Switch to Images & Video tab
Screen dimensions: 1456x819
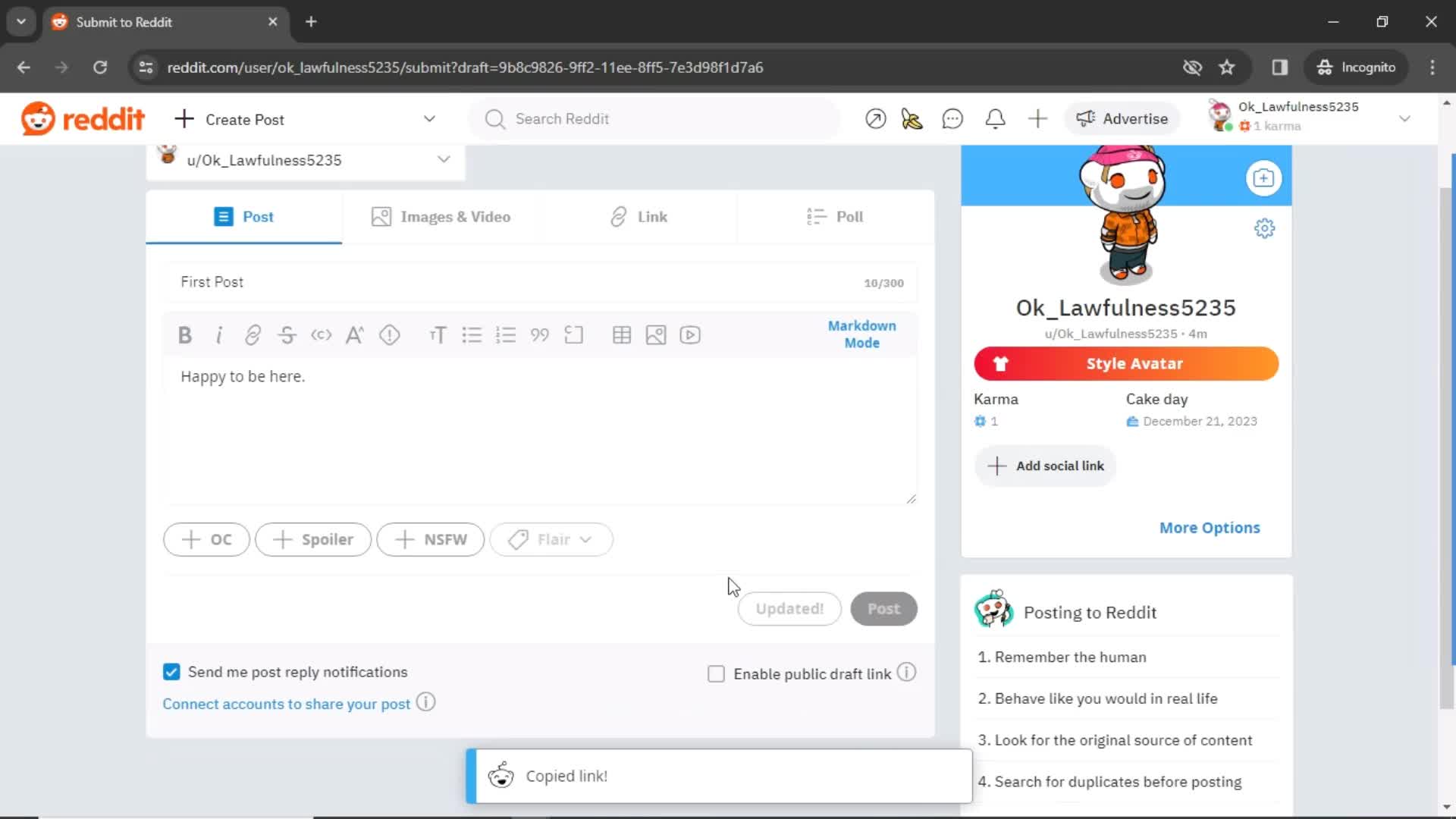coord(441,216)
